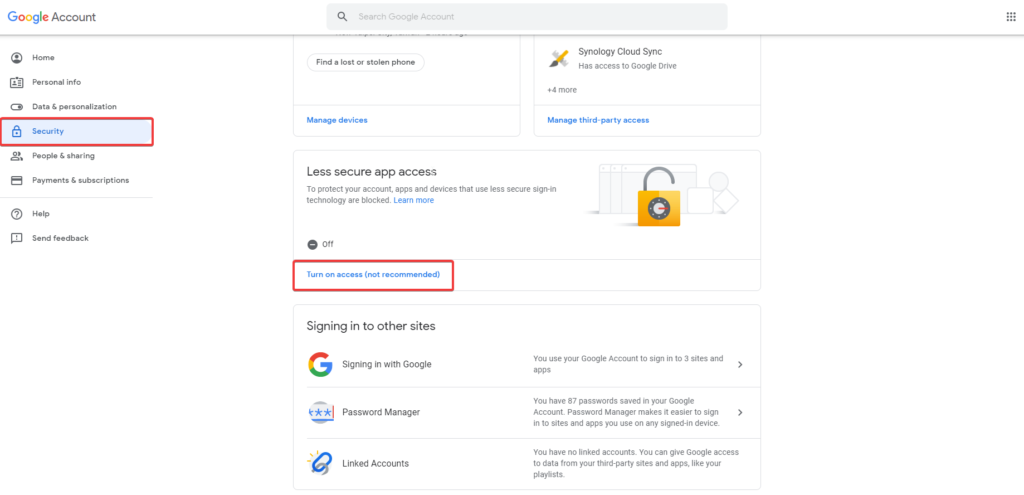Click the search magnifier icon
This screenshot has width=1024, height=495.
[343, 17]
